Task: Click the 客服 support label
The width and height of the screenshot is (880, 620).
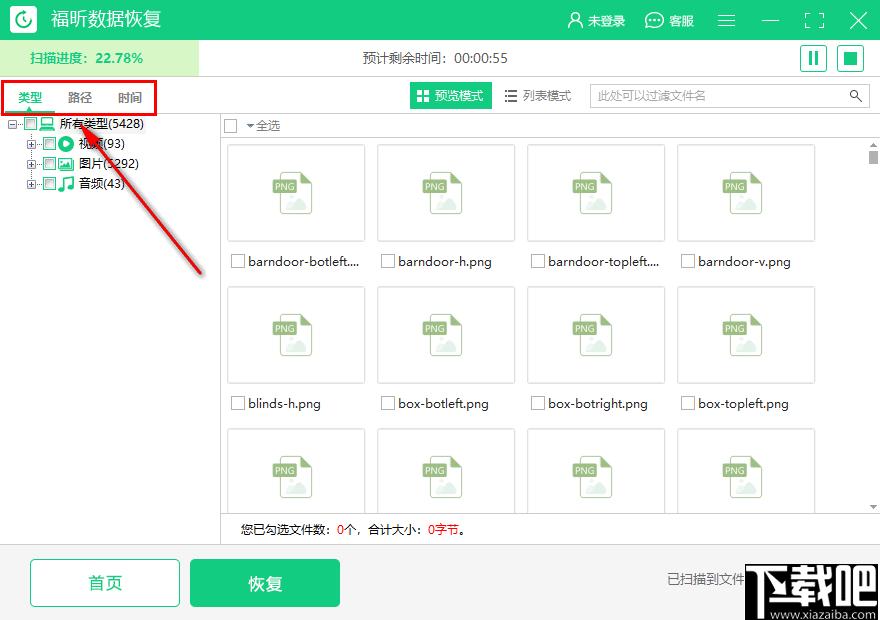Action: pyautogui.click(x=681, y=21)
